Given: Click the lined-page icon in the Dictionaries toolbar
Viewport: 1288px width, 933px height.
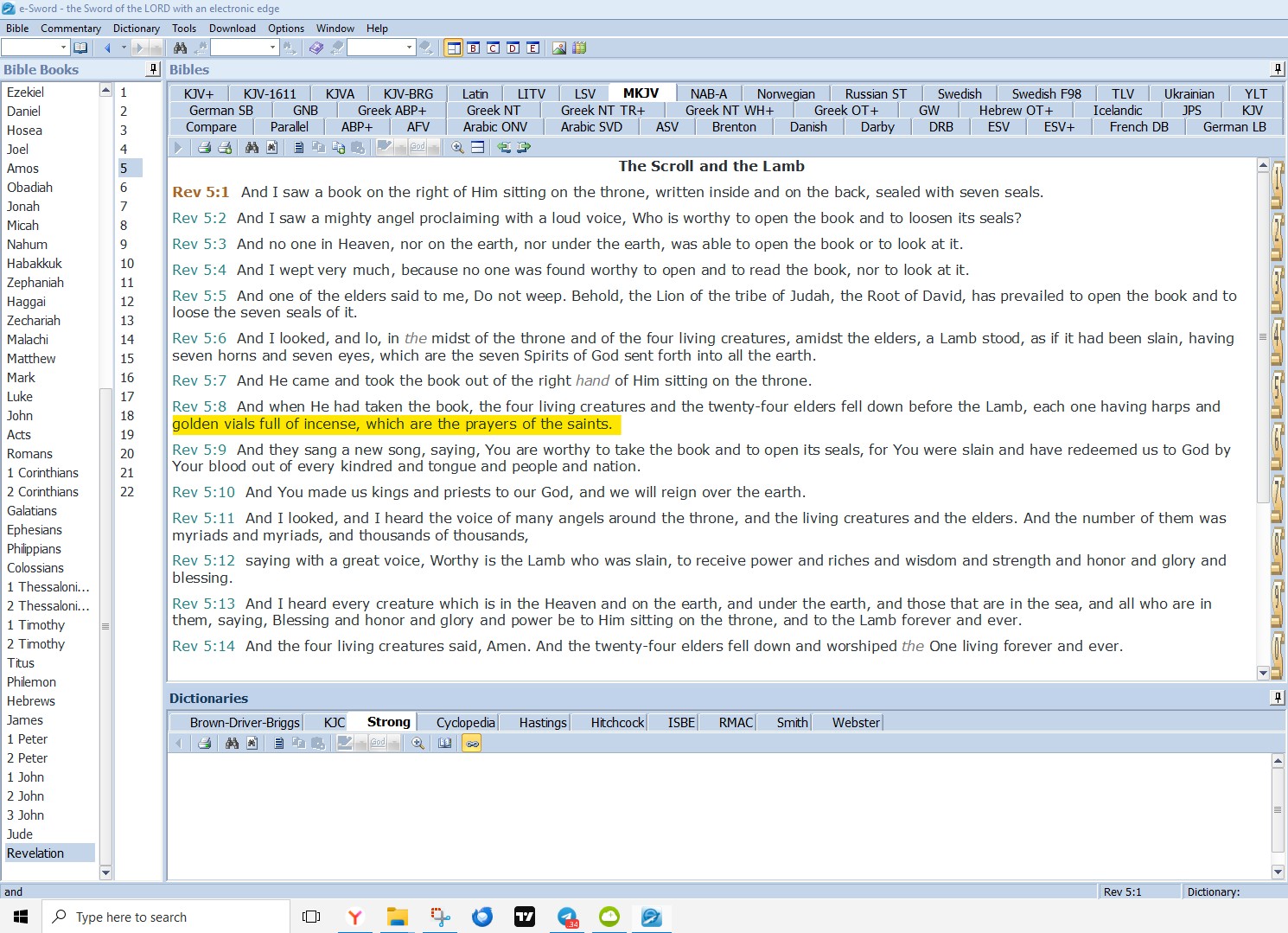Looking at the screenshot, I should (278, 743).
